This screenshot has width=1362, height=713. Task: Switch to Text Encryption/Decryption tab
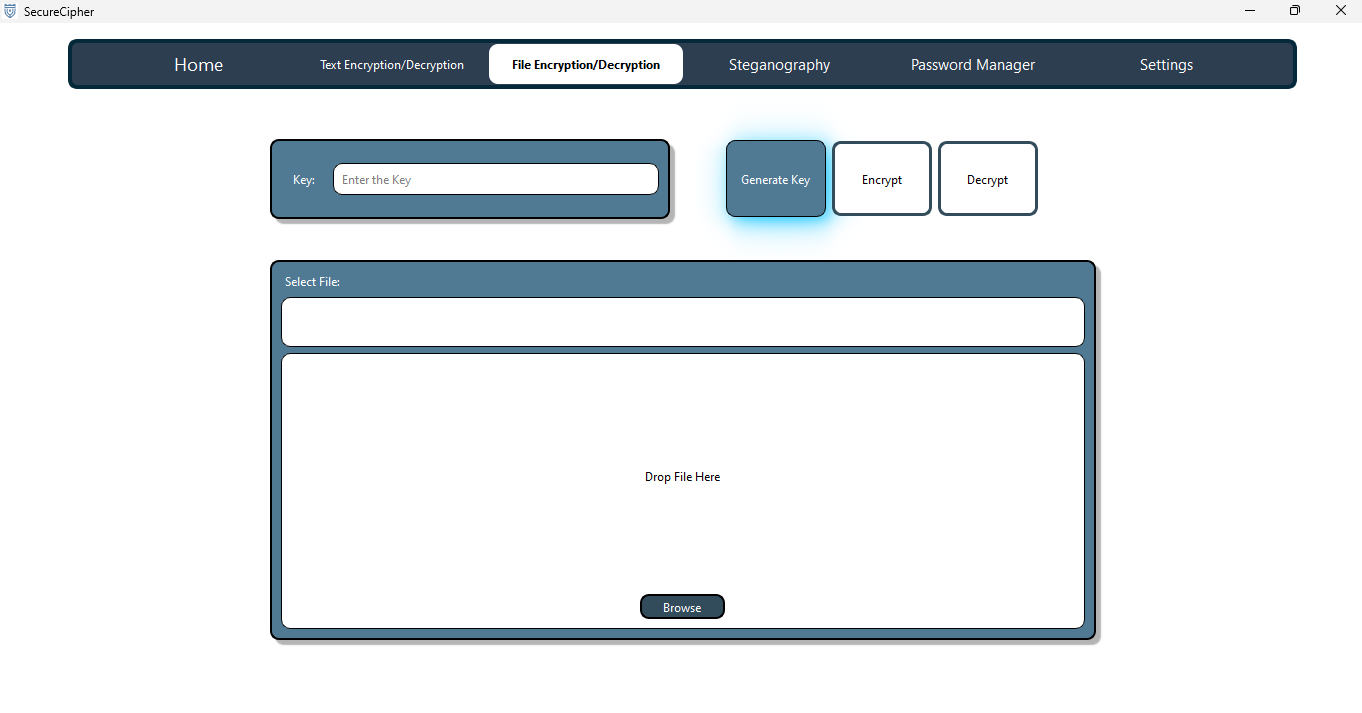[x=392, y=65]
